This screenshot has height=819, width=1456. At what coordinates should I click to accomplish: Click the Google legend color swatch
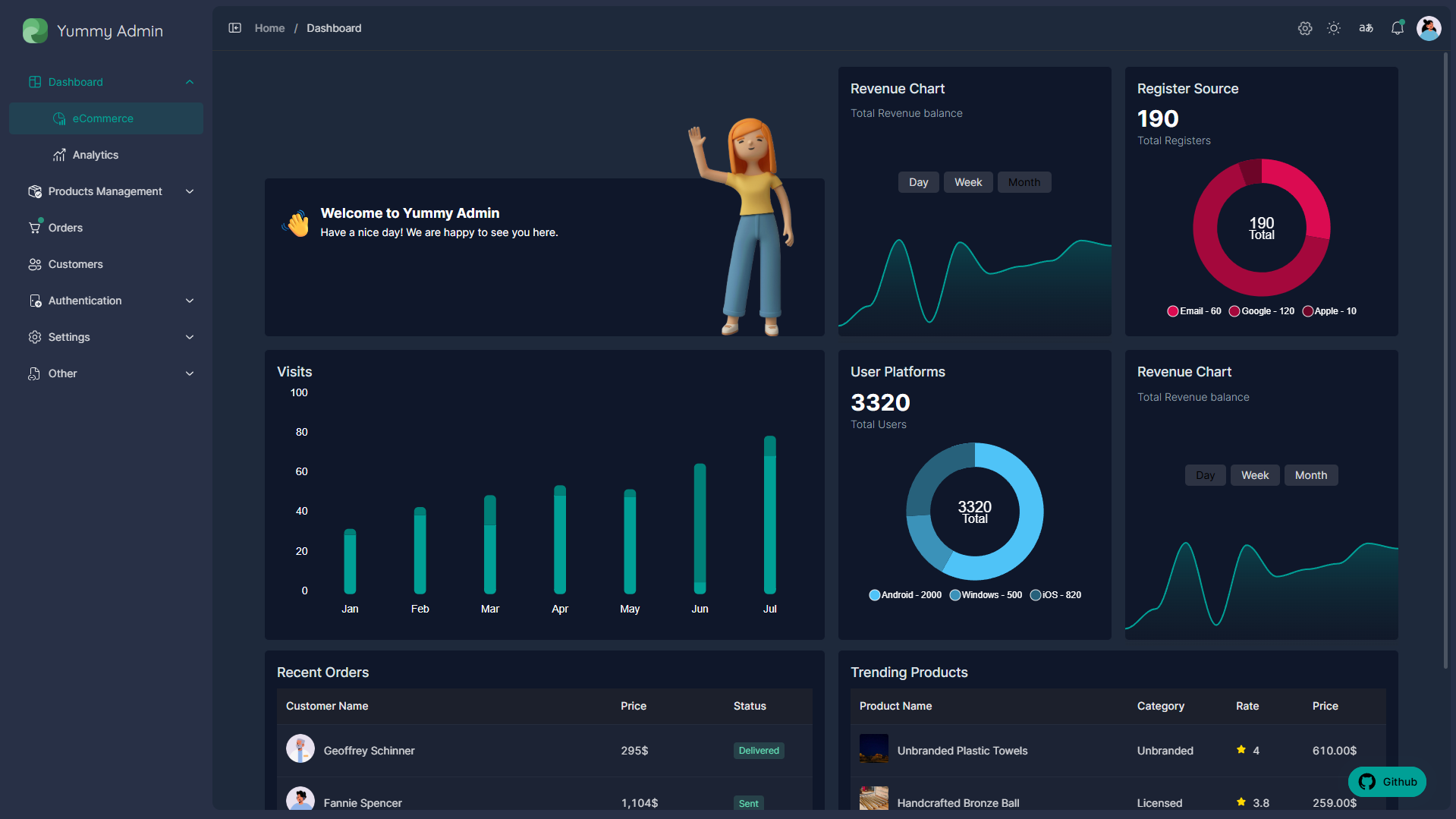point(1234,311)
